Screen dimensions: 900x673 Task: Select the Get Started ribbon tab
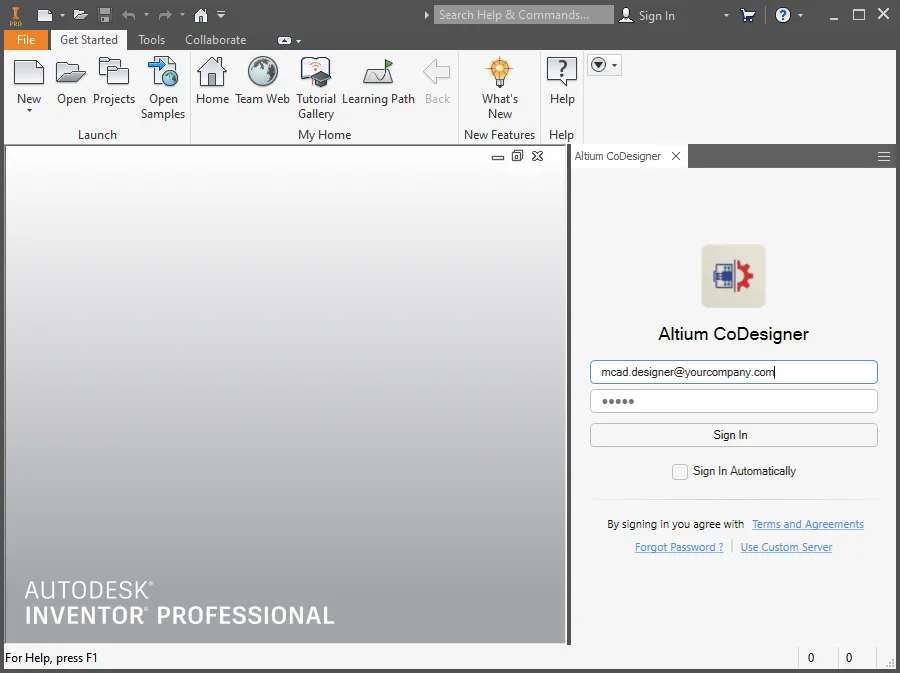click(x=89, y=40)
